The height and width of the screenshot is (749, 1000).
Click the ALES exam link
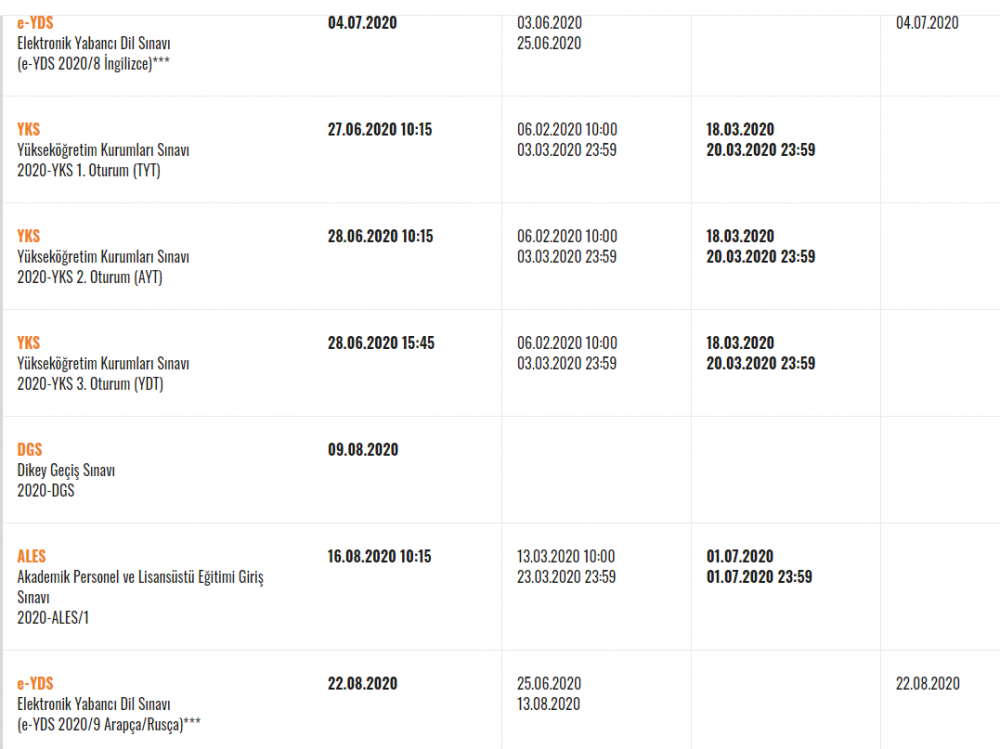coord(31,556)
